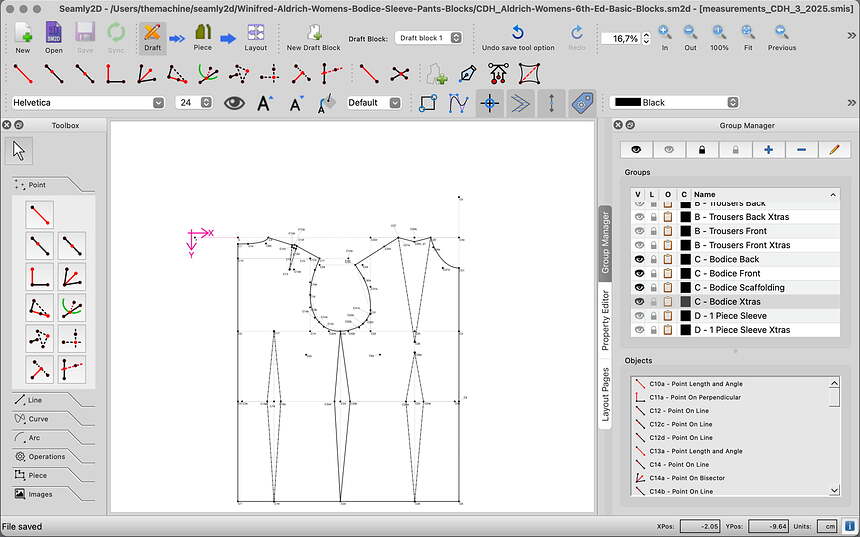Viewport: 860px width, 537px height.
Task: Select Point Length and Angle tool in Toolbox
Action: [39, 214]
